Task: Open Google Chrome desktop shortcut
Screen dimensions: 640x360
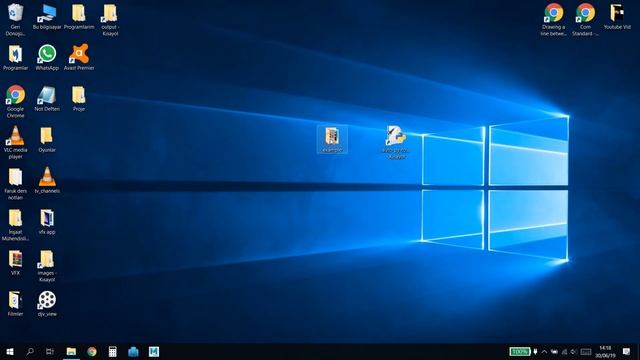Action: [16, 102]
